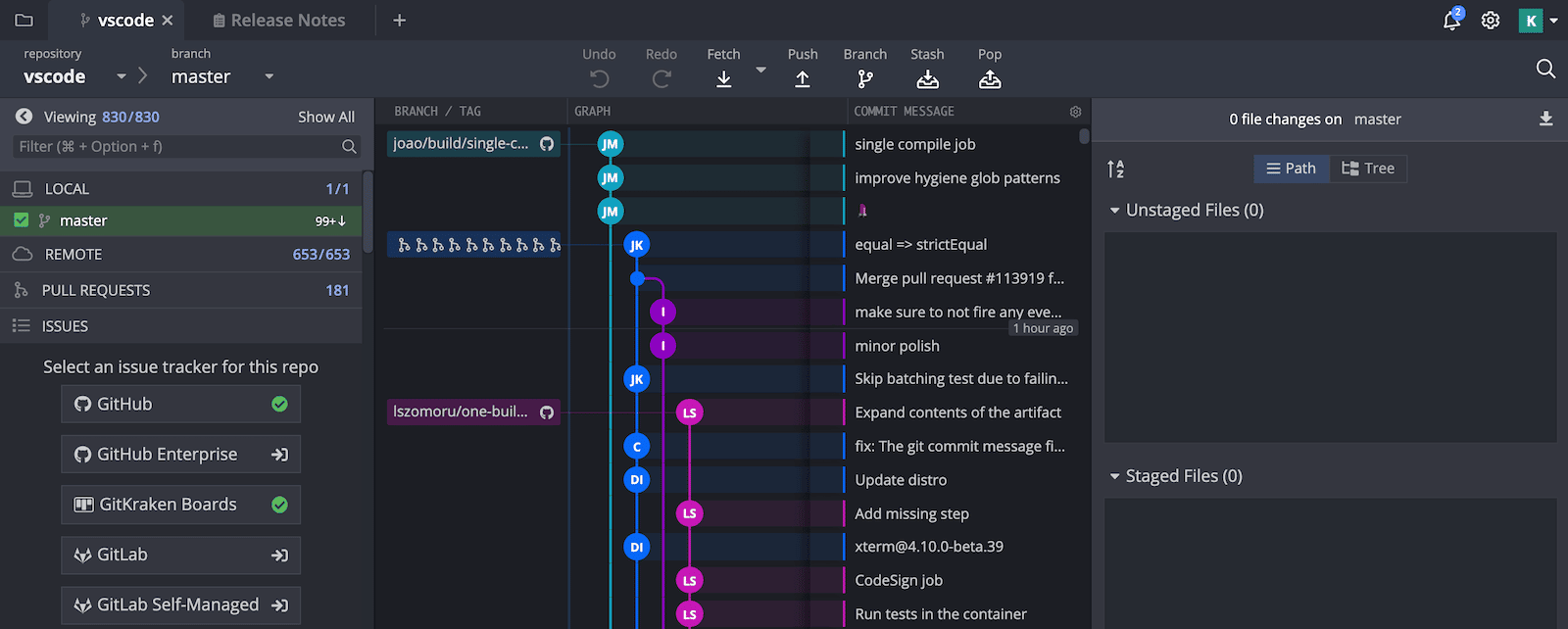Screen dimensions: 1568x629
Task: Toggle the master branch checkbox
Action: pos(22,220)
